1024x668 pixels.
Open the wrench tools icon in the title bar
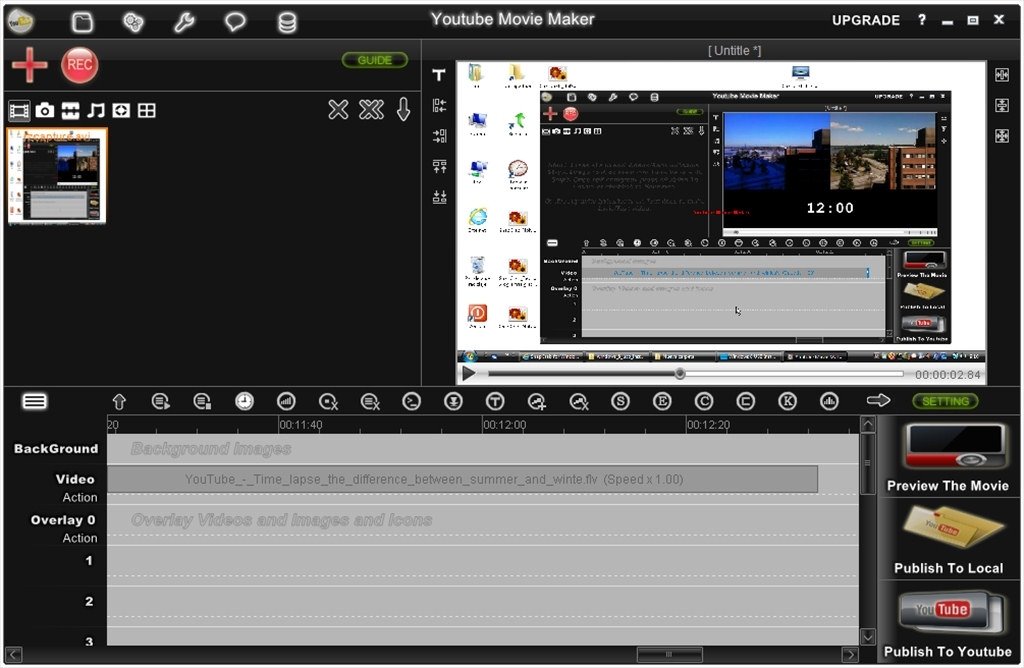click(184, 22)
